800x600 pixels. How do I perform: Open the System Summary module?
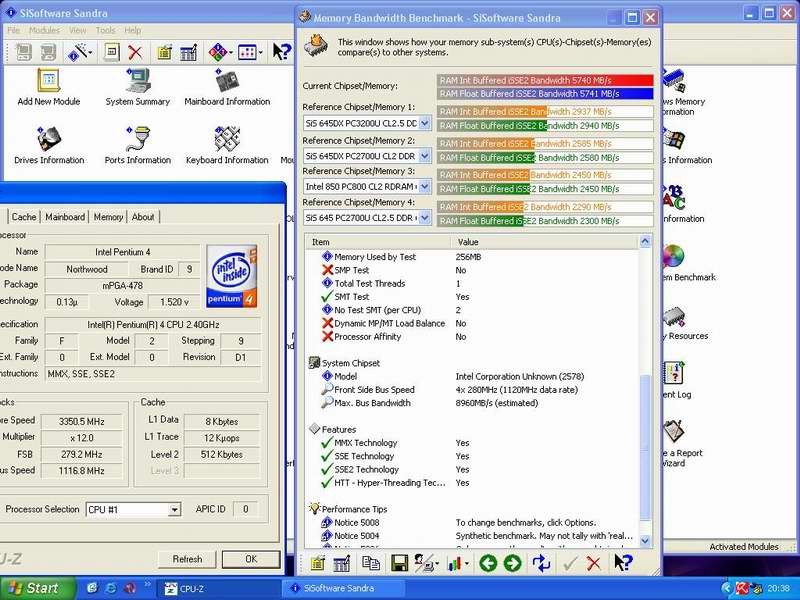pyautogui.click(x=138, y=87)
